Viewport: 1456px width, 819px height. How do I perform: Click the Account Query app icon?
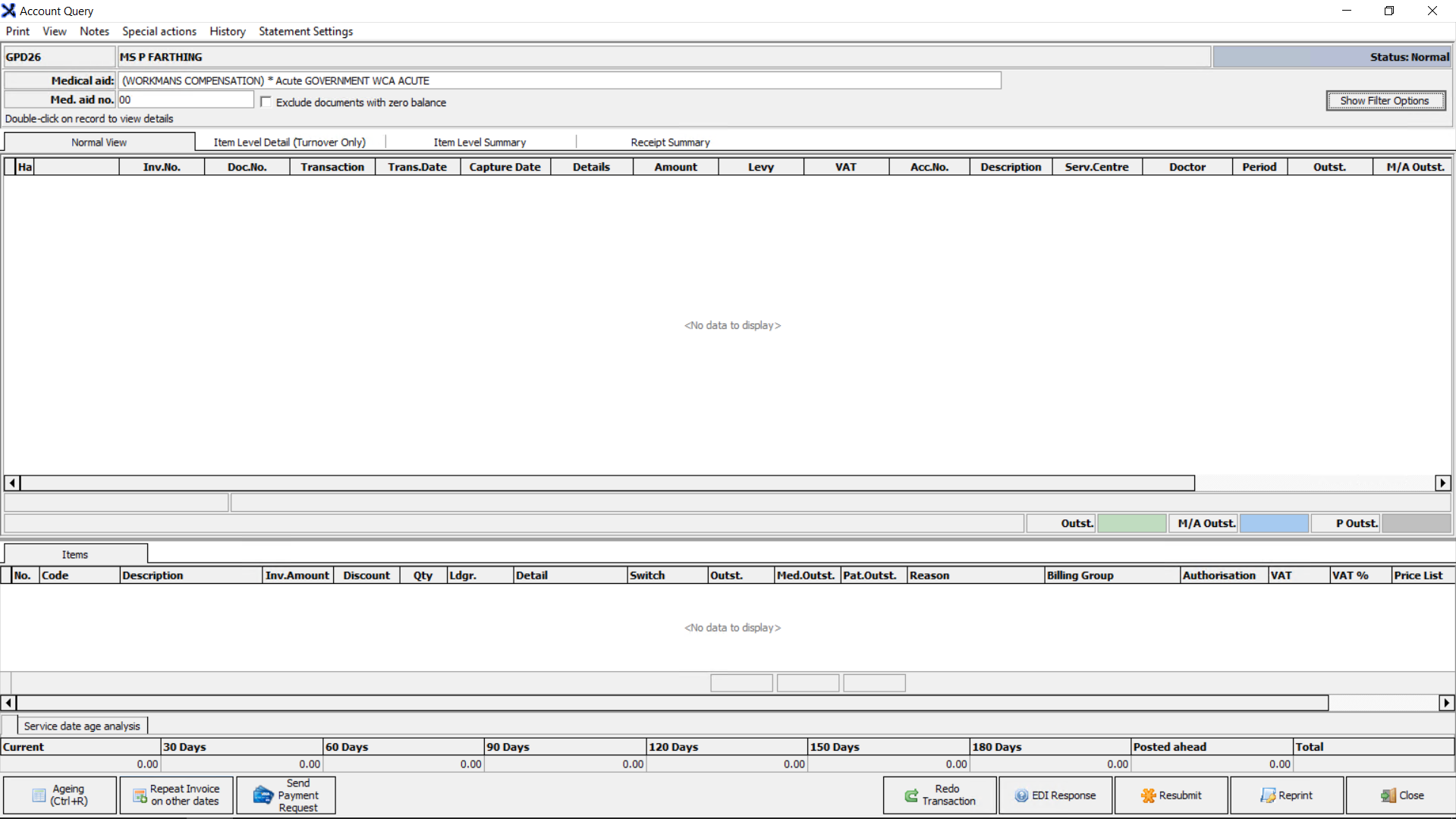coord(8,11)
